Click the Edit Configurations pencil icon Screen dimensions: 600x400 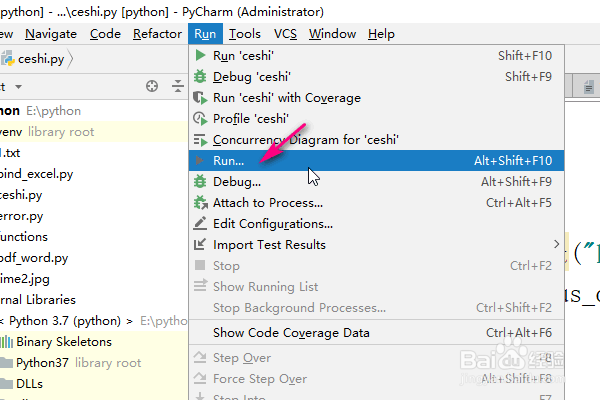[199, 224]
